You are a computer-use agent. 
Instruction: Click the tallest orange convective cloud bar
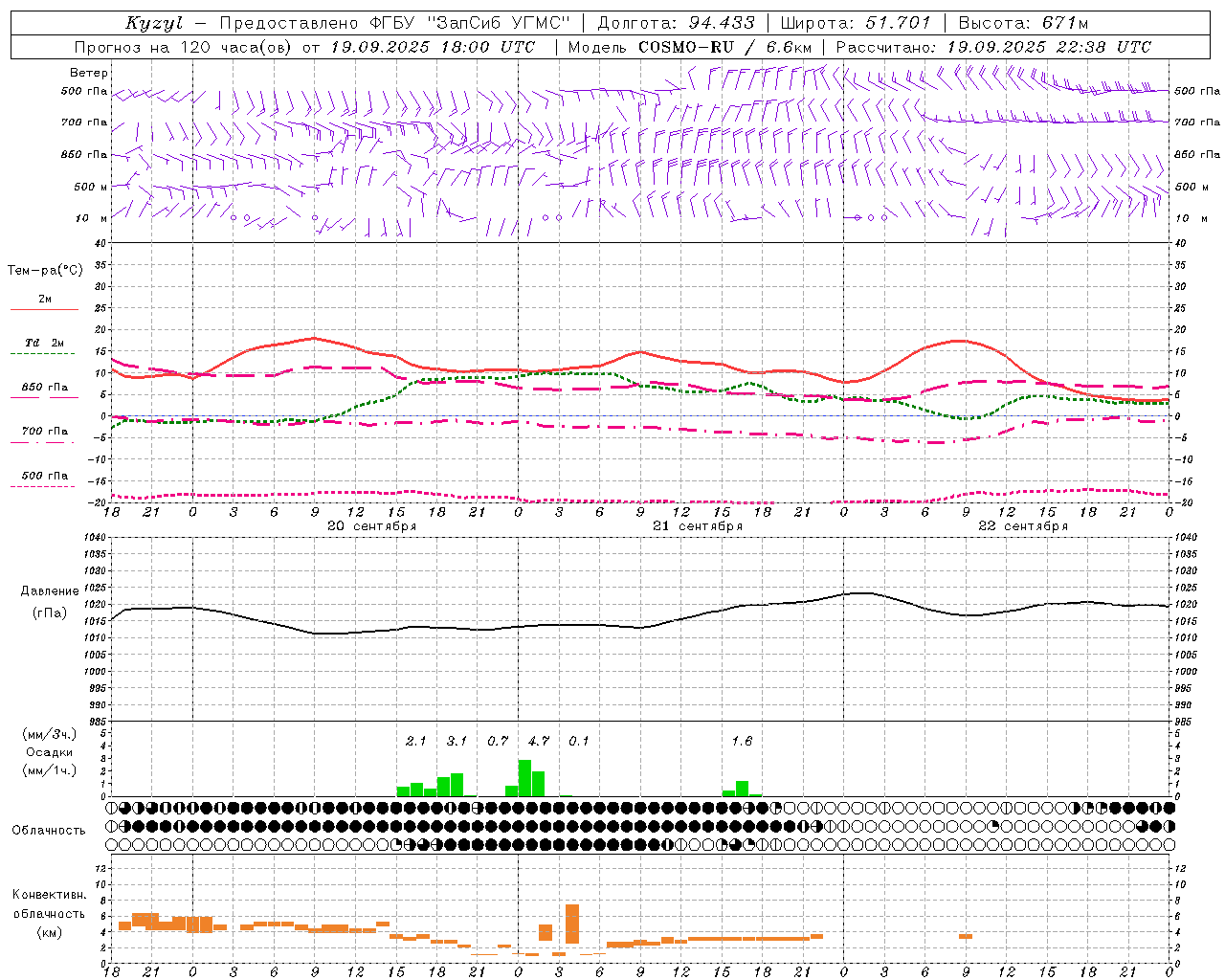[x=572, y=924]
